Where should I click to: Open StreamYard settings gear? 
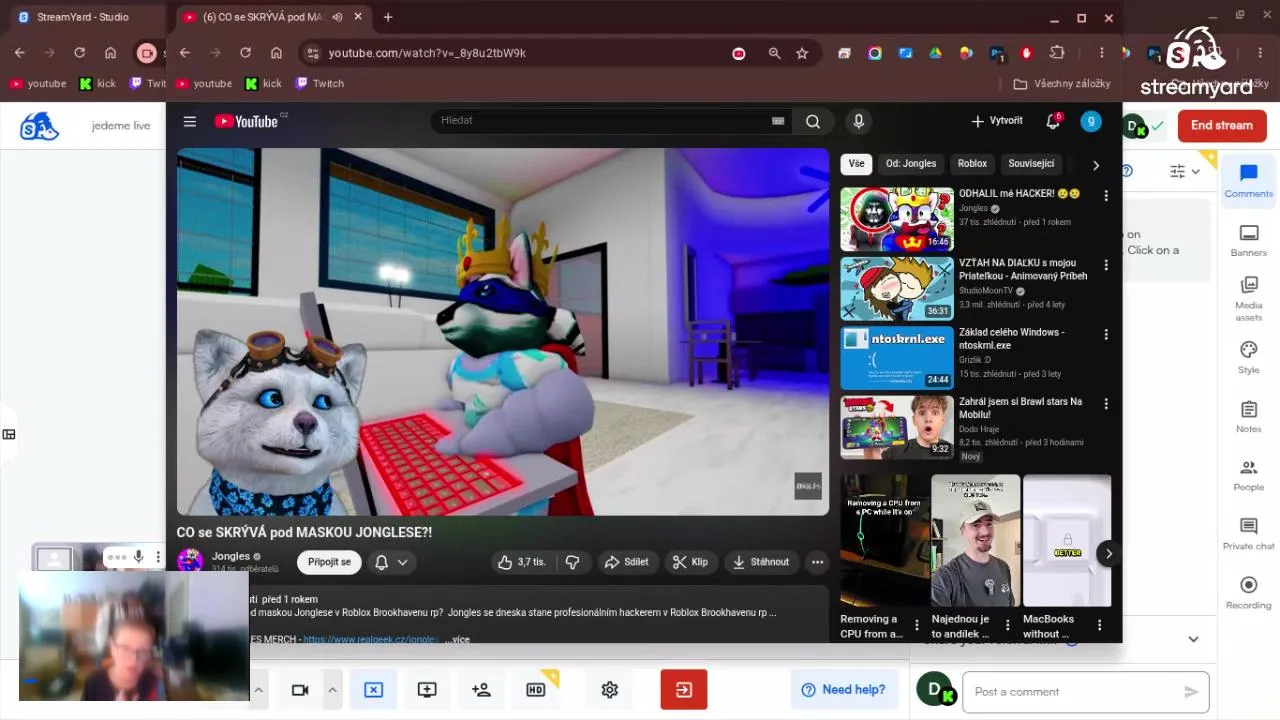click(x=610, y=690)
